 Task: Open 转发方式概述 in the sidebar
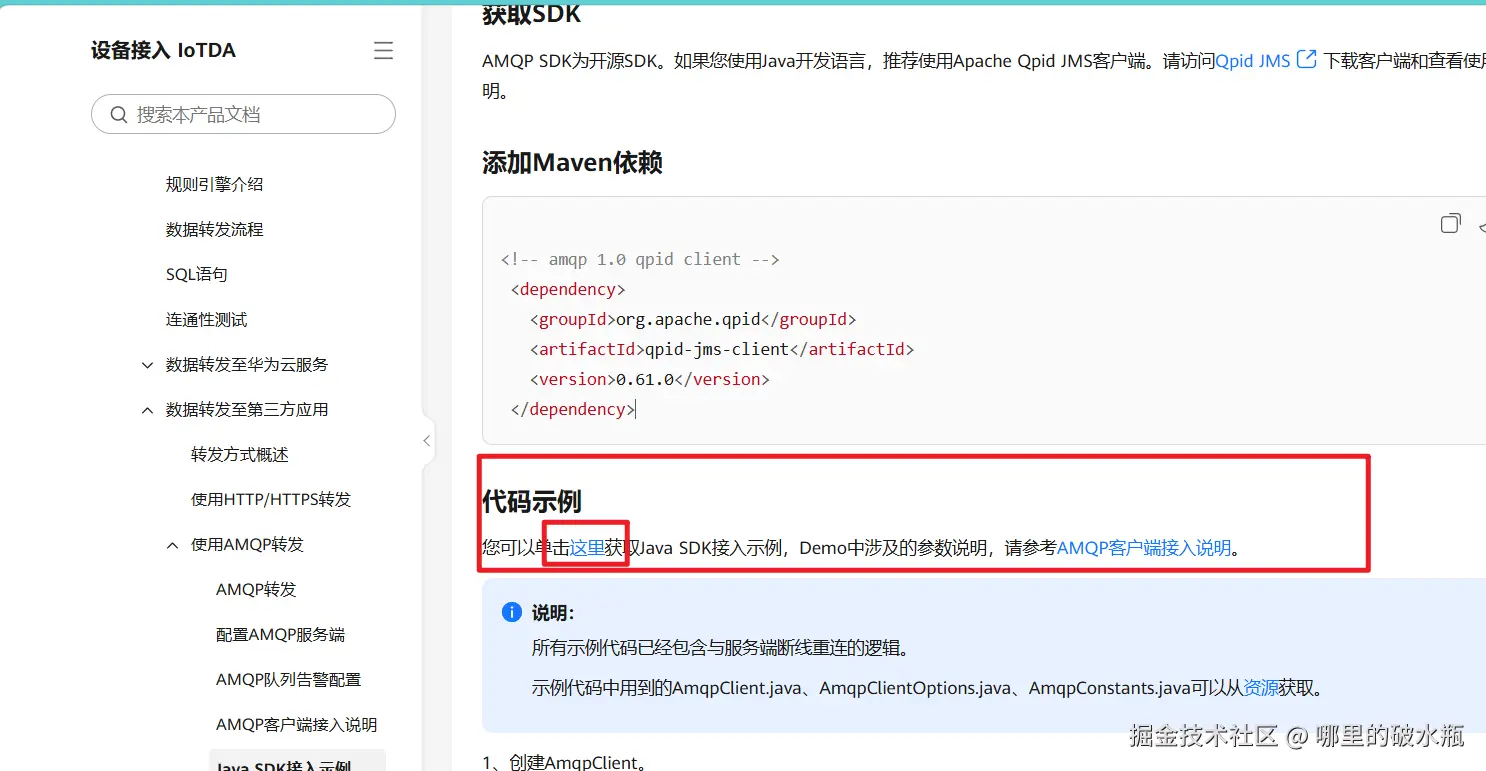tap(240, 455)
